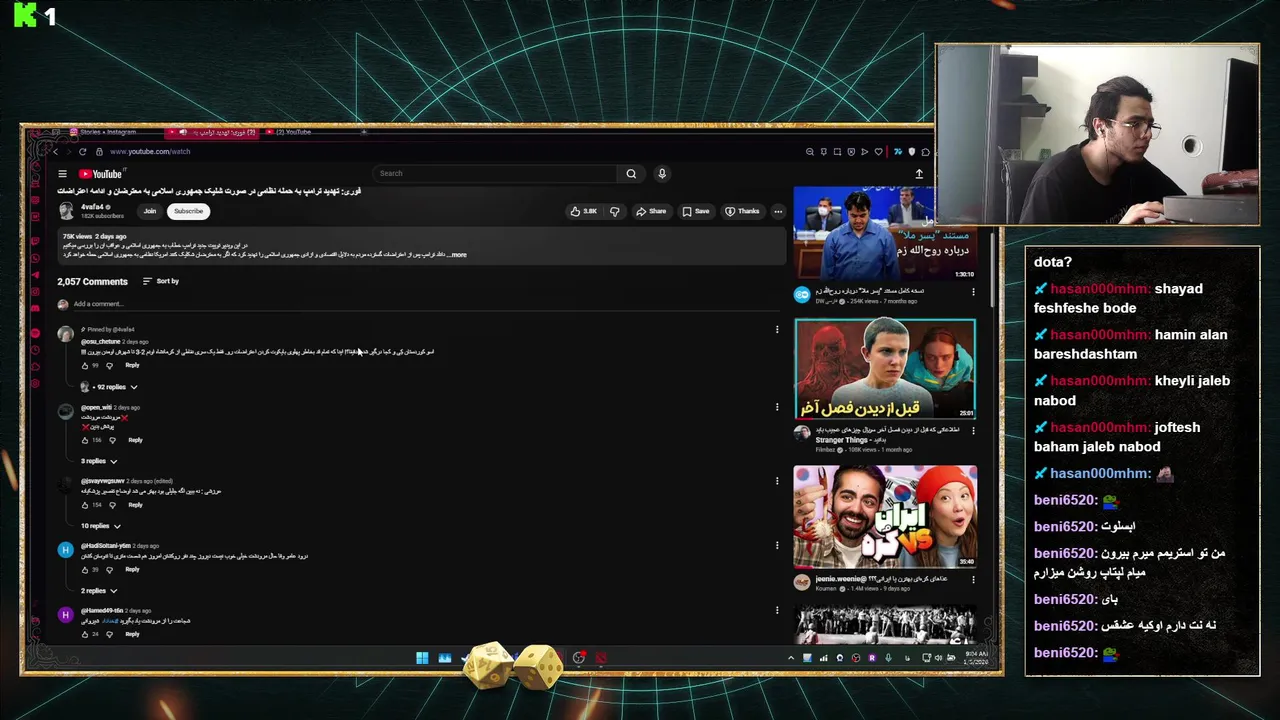This screenshot has width=1280, height=720.
Task: Go back with the browser back arrow
Action: (55, 152)
